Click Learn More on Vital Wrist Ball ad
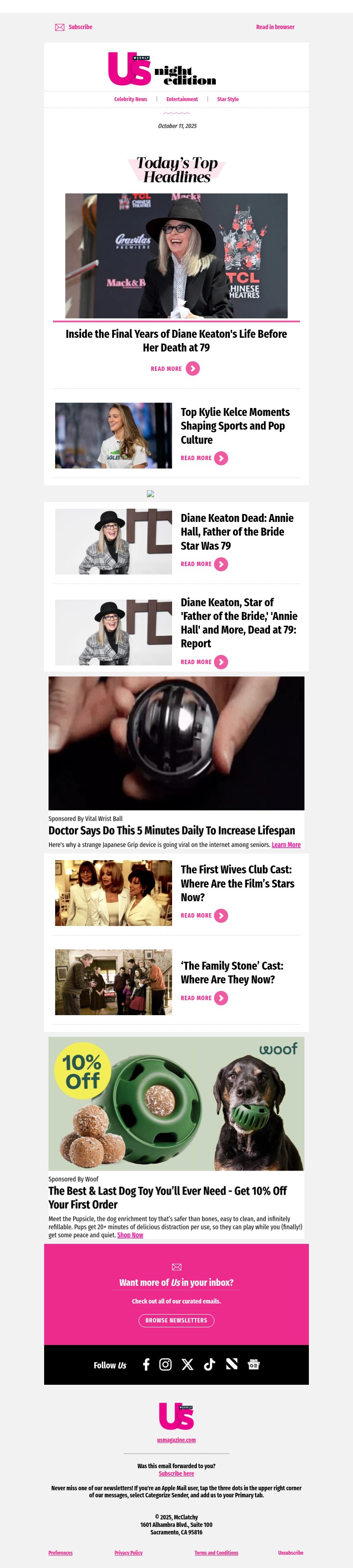This screenshot has width=353, height=1568. click(286, 845)
